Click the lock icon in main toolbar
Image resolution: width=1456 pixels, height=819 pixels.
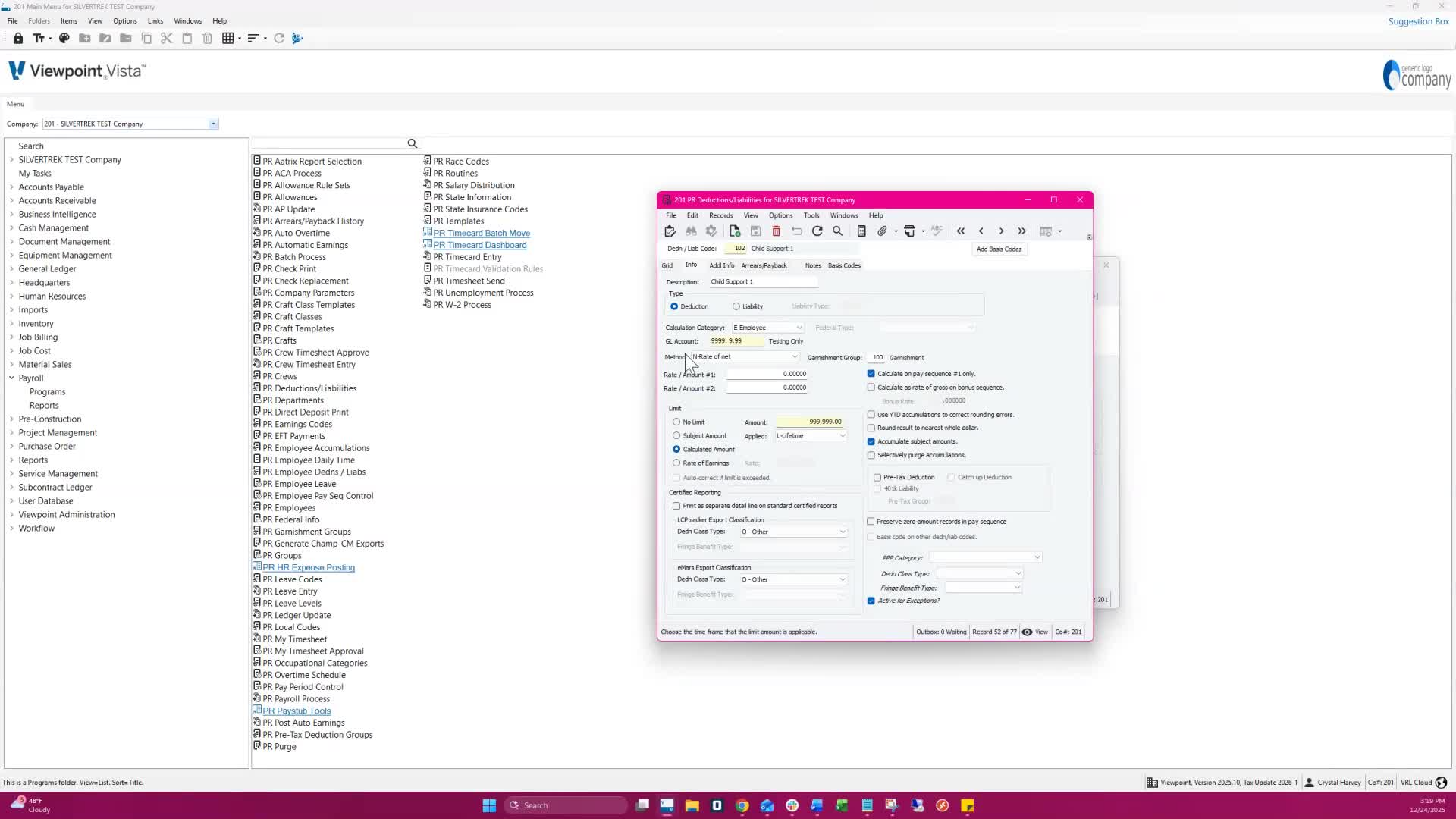tap(17, 38)
